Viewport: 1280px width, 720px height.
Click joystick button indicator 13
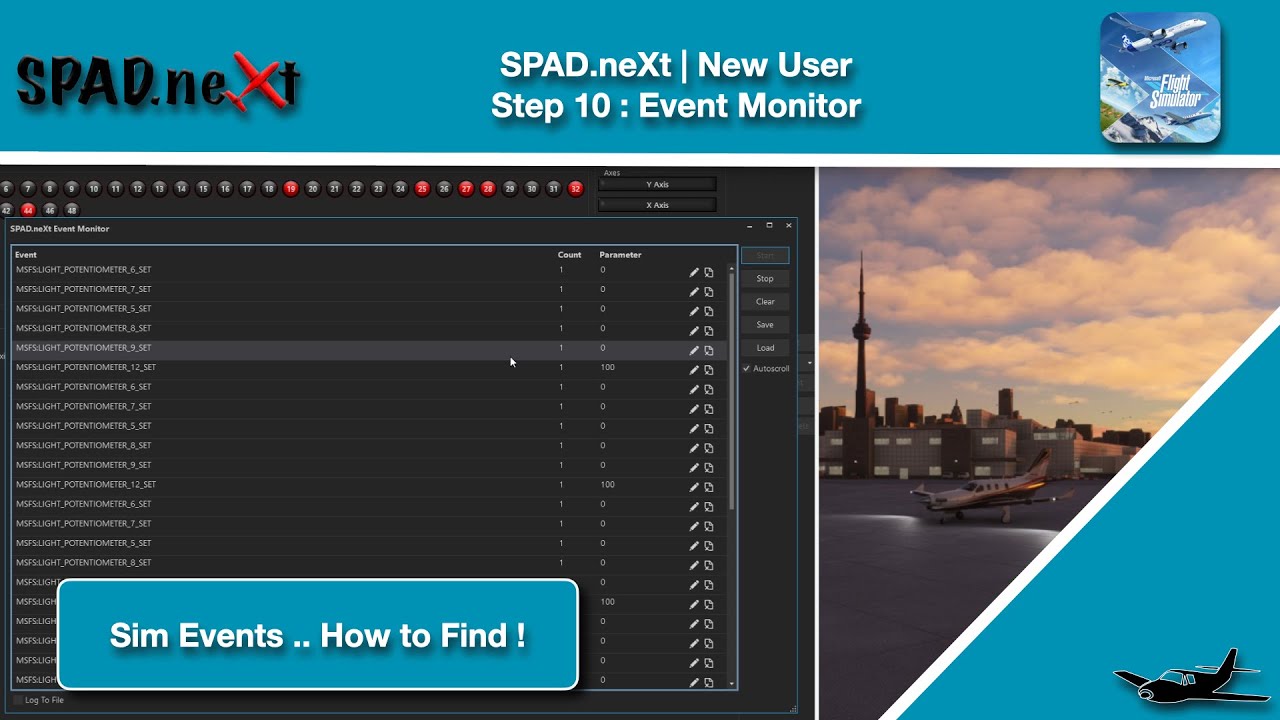[160, 188]
